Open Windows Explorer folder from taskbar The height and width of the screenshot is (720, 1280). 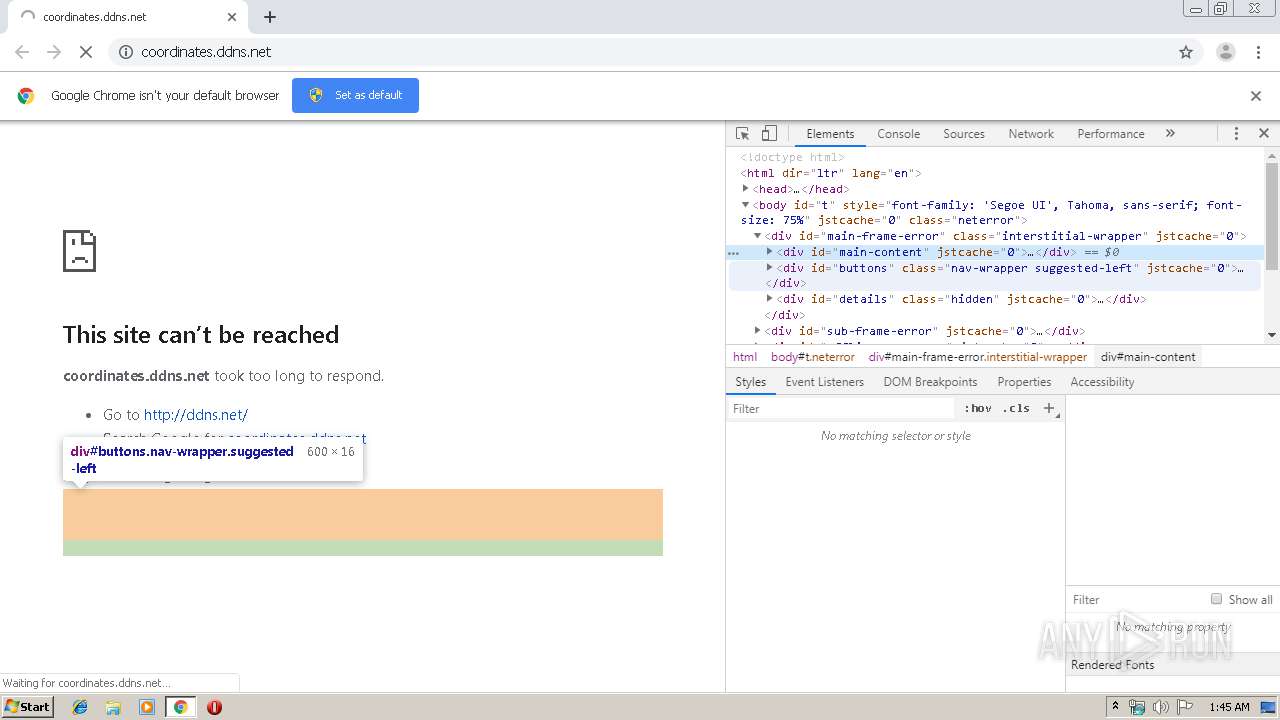pyautogui.click(x=113, y=707)
